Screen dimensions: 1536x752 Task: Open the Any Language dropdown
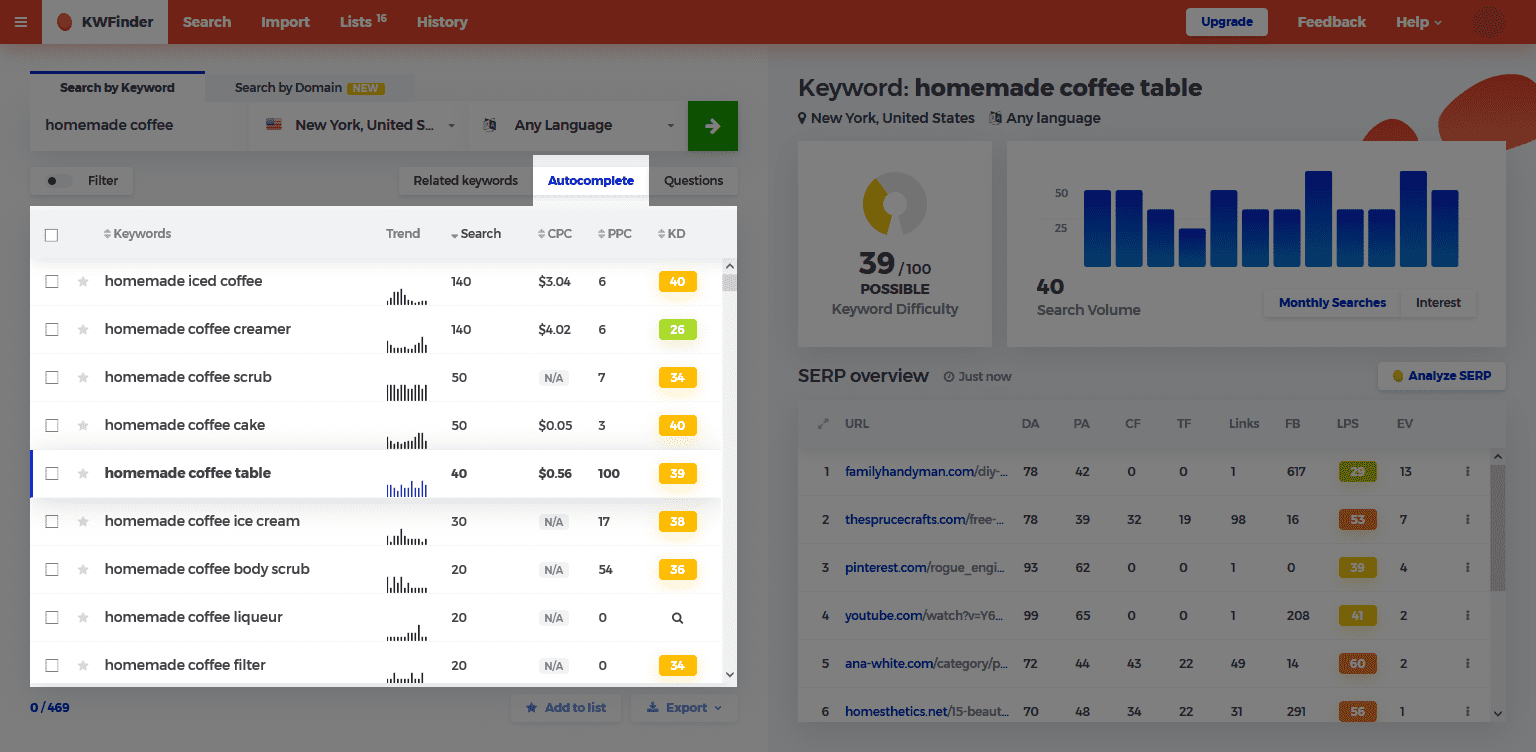coord(578,126)
